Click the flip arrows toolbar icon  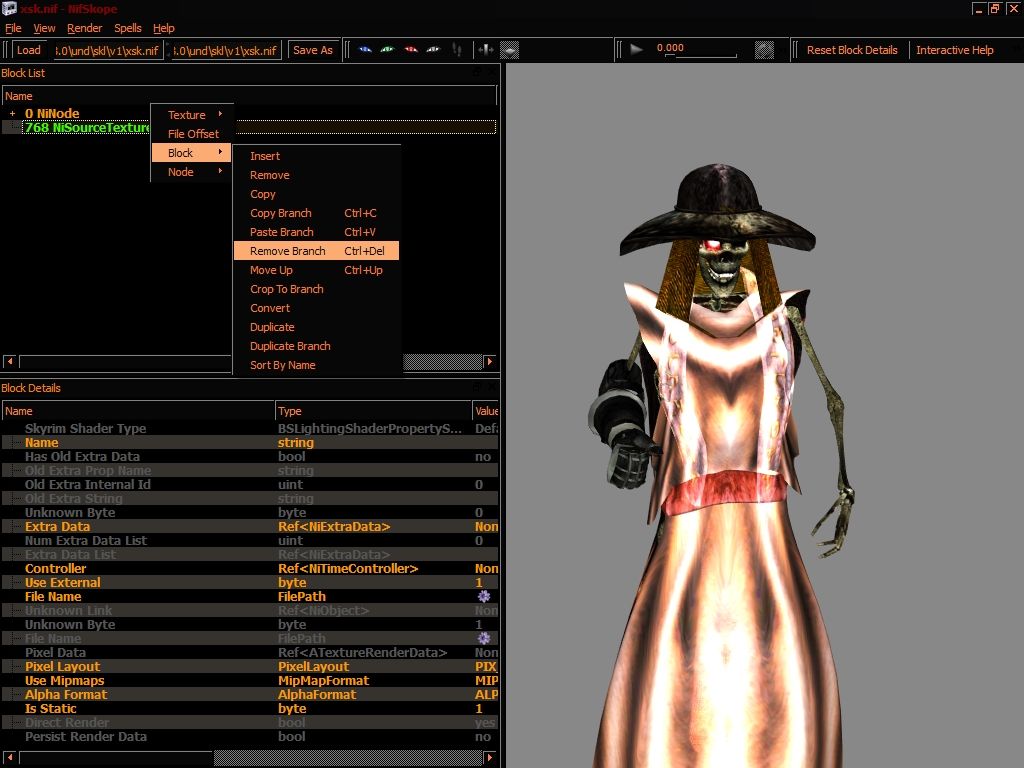point(485,50)
